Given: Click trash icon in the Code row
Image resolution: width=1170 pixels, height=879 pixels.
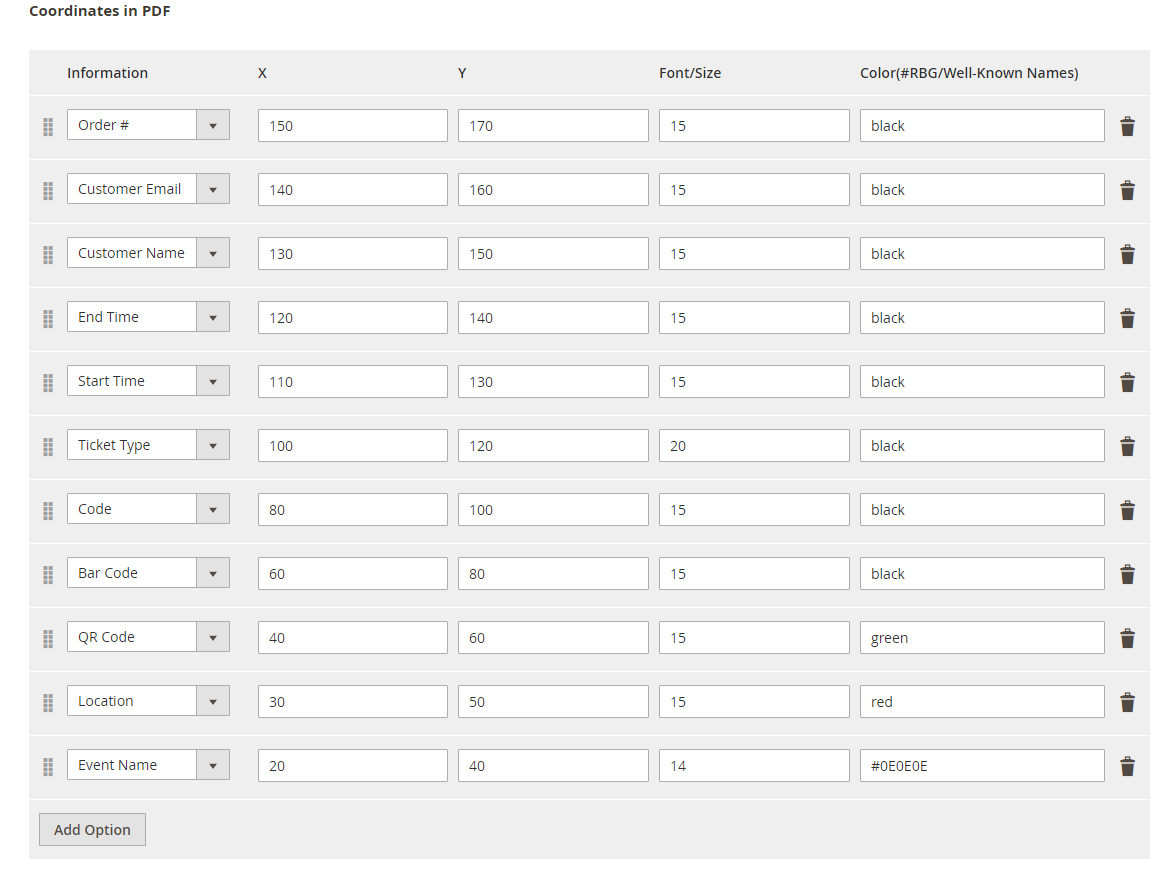Looking at the screenshot, I should click(1127, 510).
